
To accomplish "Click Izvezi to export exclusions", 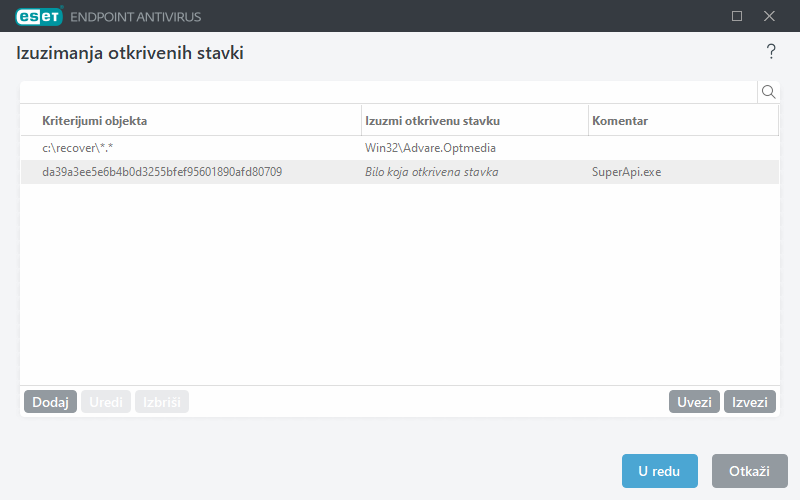I will tap(750, 402).
